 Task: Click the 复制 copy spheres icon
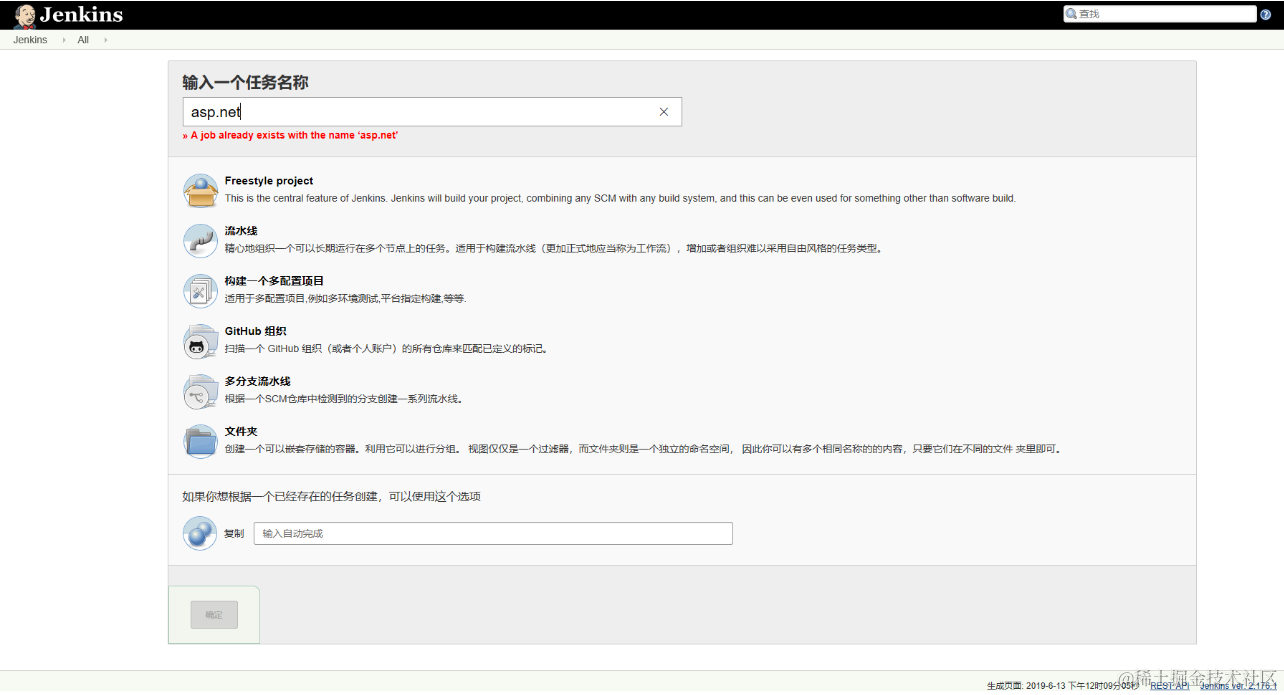click(200, 533)
